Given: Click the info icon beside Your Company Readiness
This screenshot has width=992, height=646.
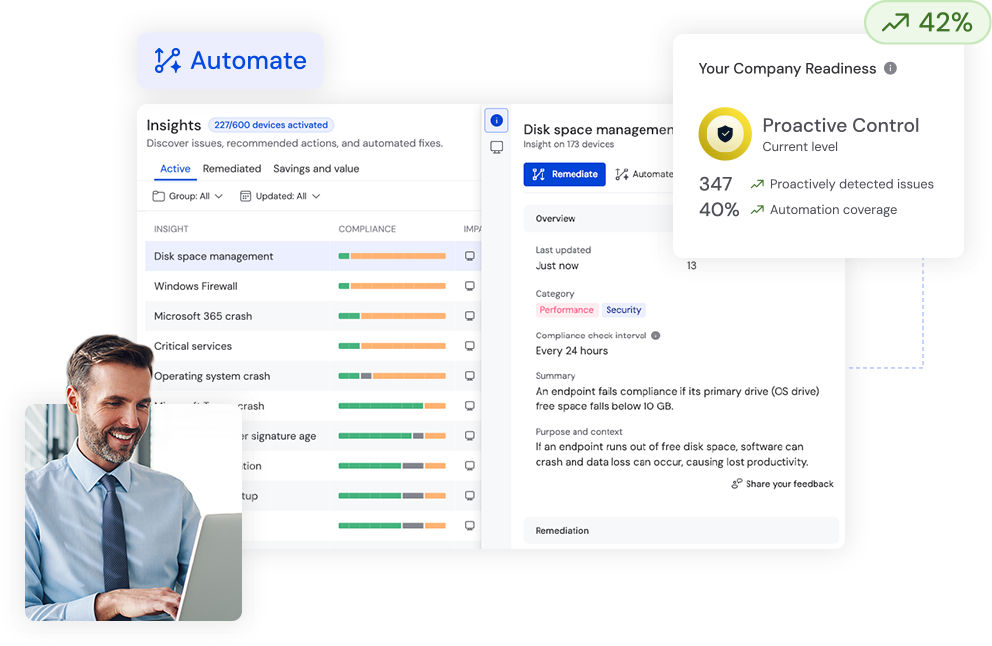Looking at the screenshot, I should tap(890, 68).
